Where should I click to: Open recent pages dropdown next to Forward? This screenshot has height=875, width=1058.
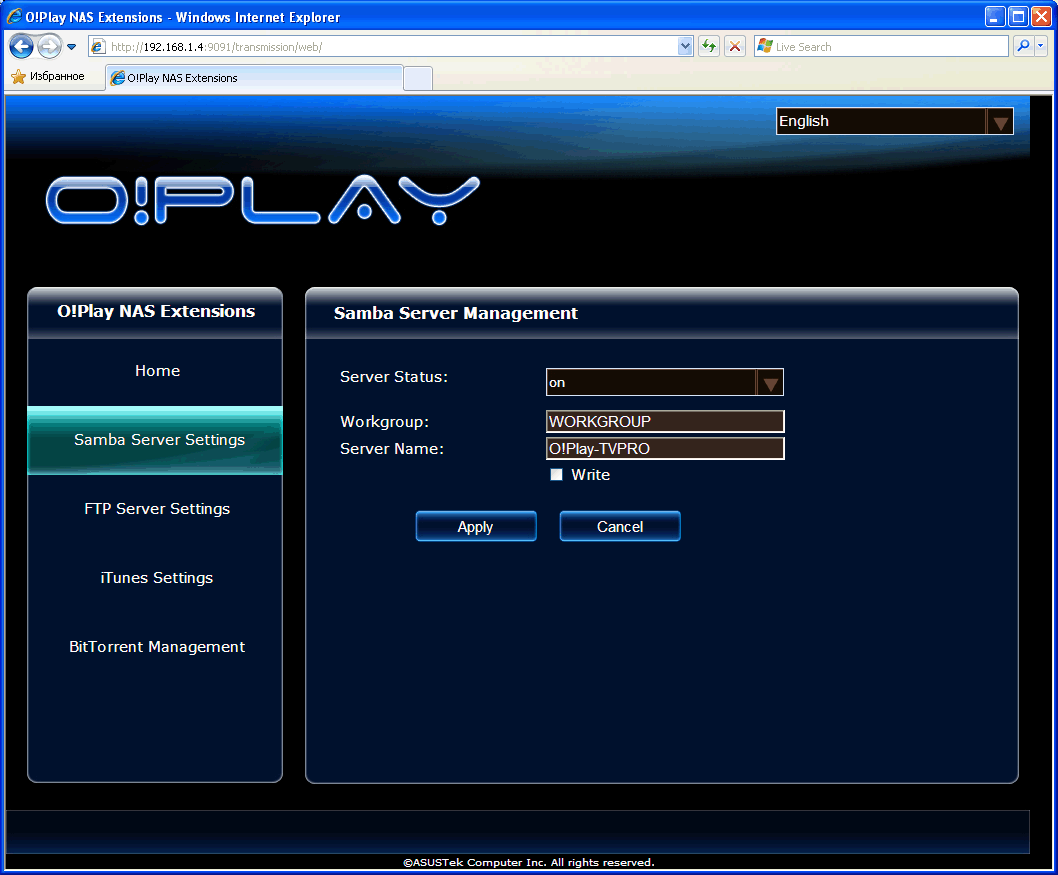72,47
